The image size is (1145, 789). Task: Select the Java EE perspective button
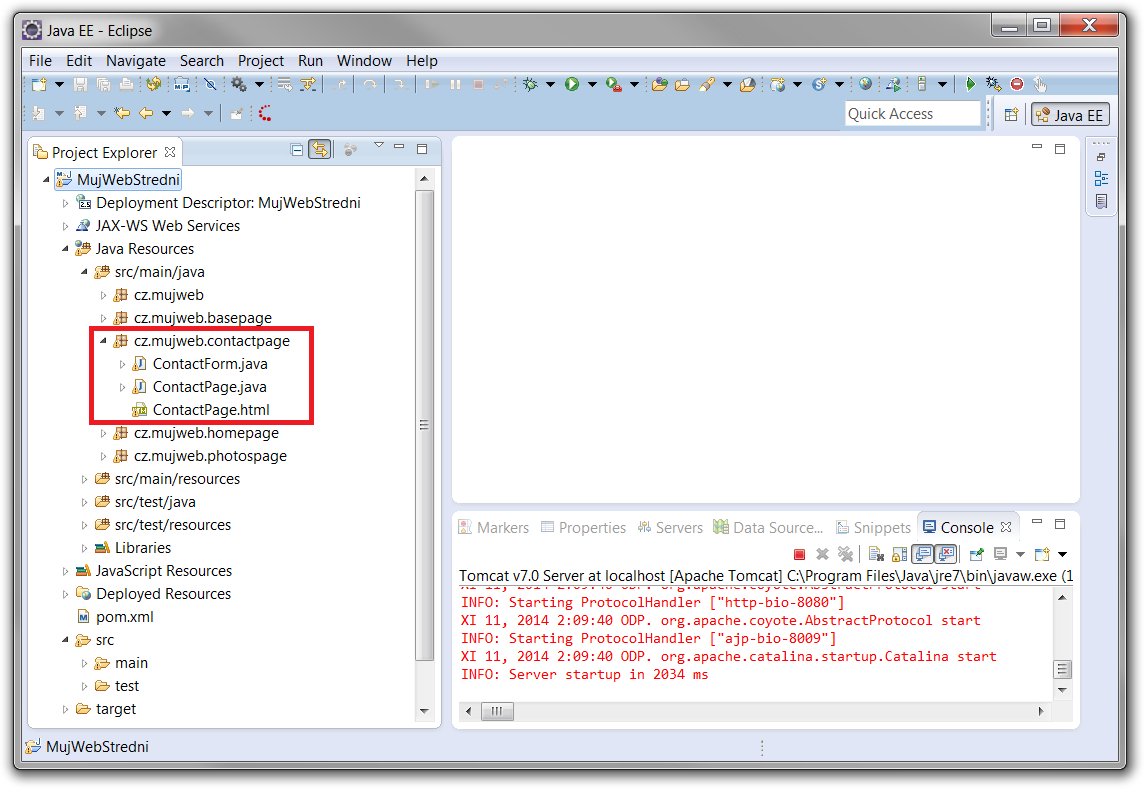1069,115
